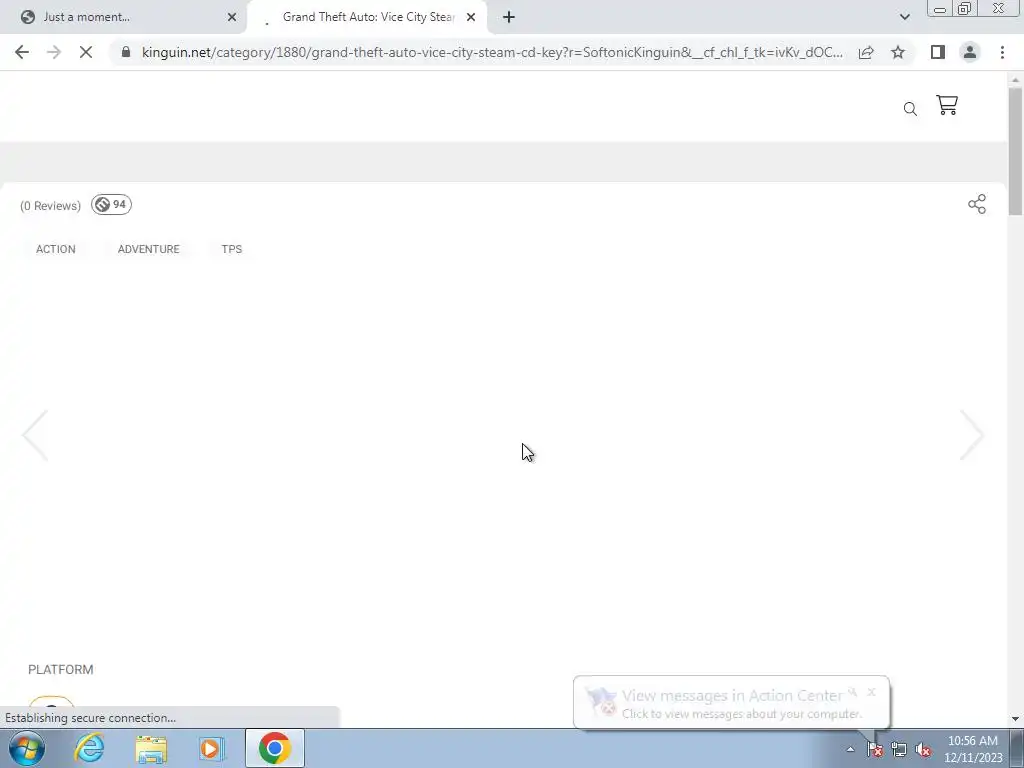Click the page vertical scrollbar thumb
The width and height of the screenshot is (1024, 768).
pyautogui.click(x=1016, y=150)
